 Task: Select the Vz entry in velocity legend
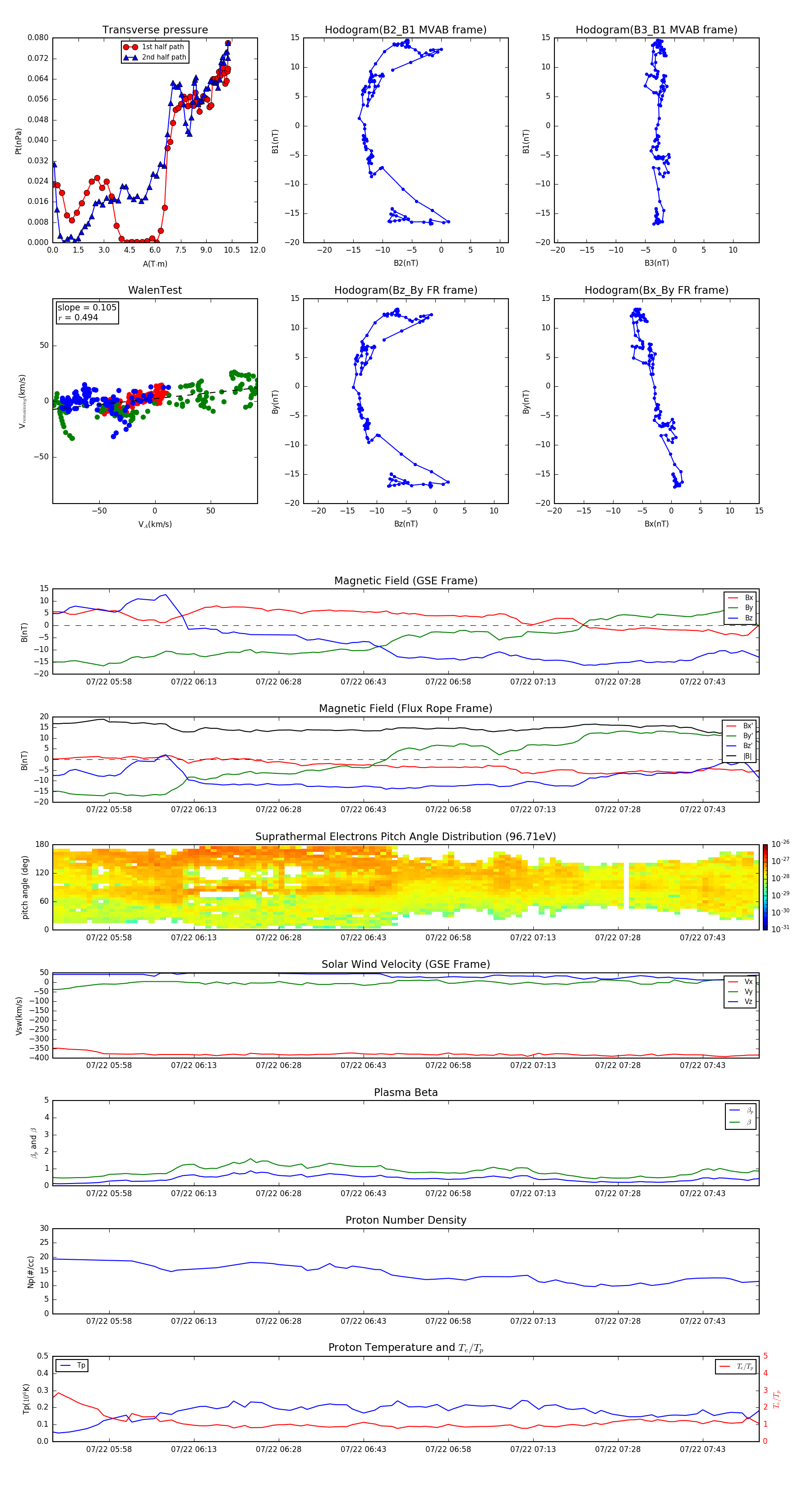740,1002
